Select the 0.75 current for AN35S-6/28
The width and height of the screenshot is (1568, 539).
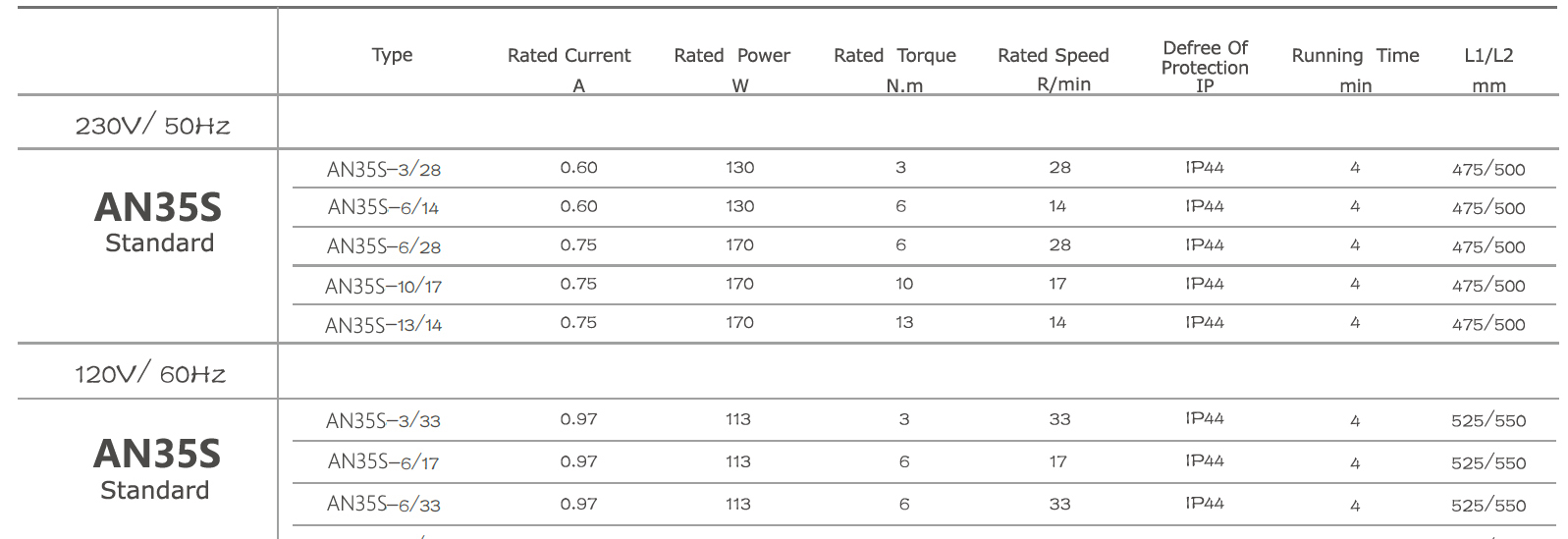578,245
